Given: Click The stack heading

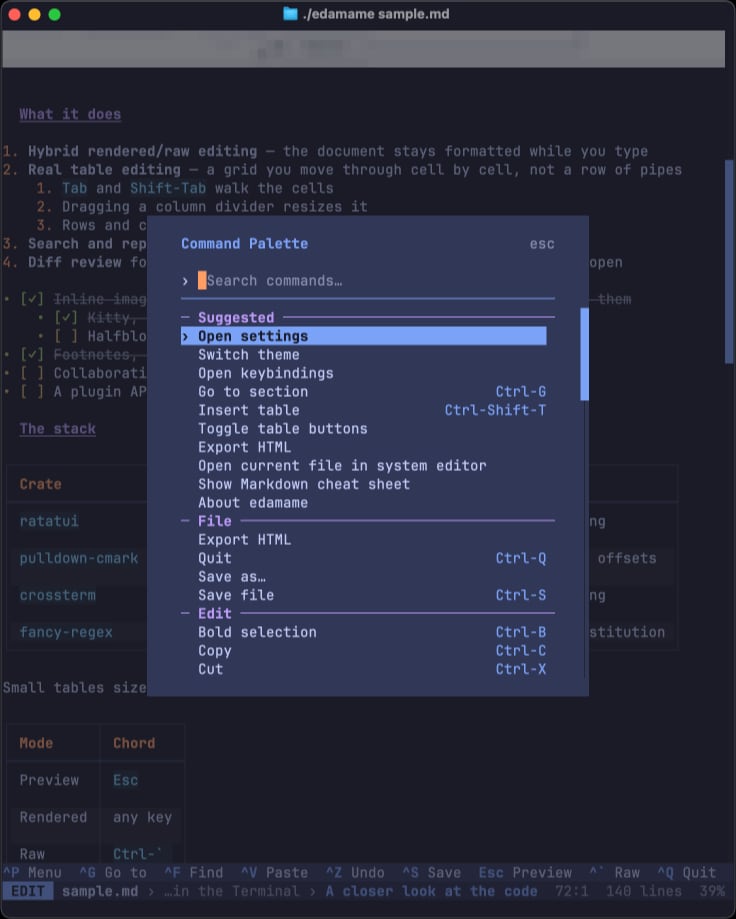Looking at the screenshot, I should [57, 428].
